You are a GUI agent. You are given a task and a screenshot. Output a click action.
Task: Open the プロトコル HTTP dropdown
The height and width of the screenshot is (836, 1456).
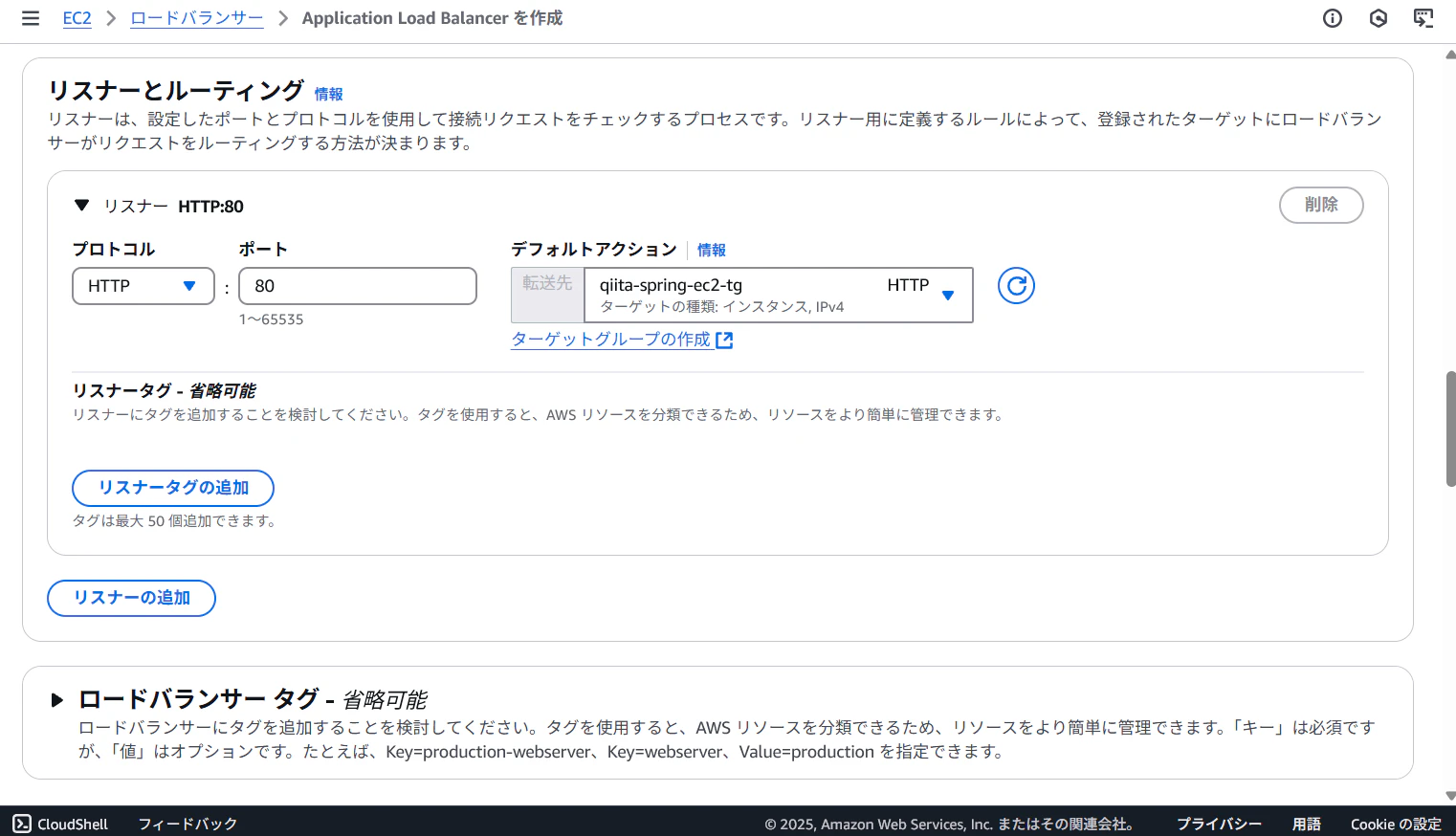coord(143,286)
